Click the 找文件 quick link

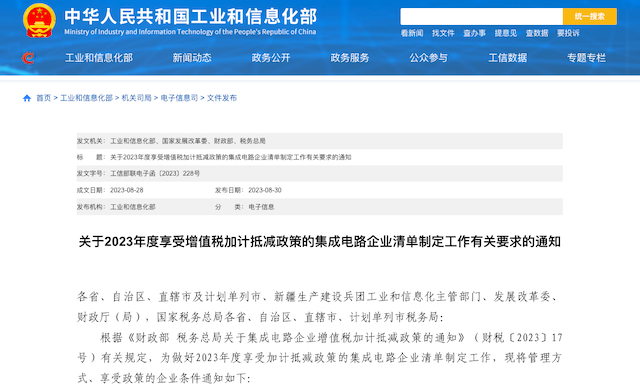pyautogui.click(x=443, y=33)
